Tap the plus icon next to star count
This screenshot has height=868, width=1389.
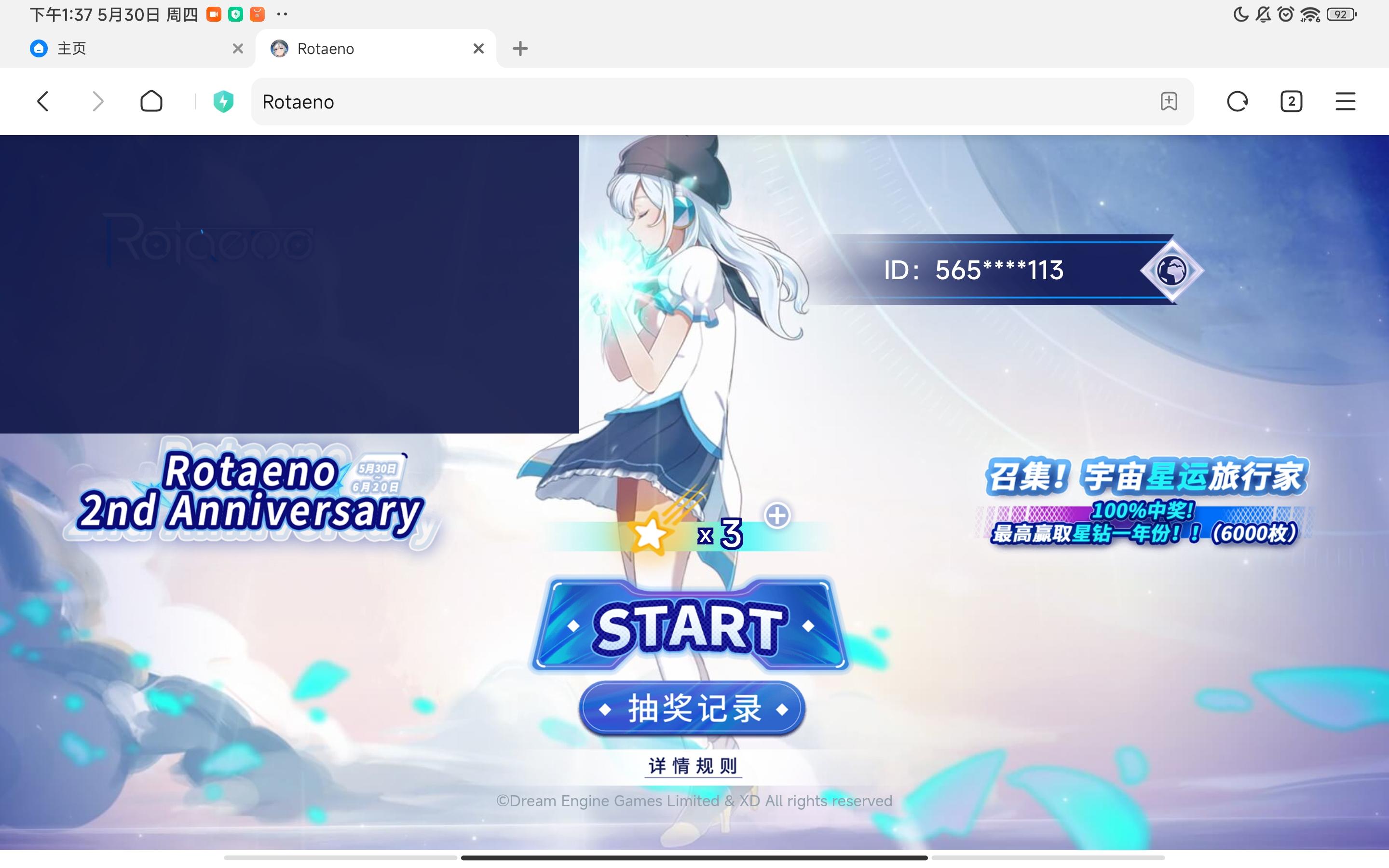point(777,515)
